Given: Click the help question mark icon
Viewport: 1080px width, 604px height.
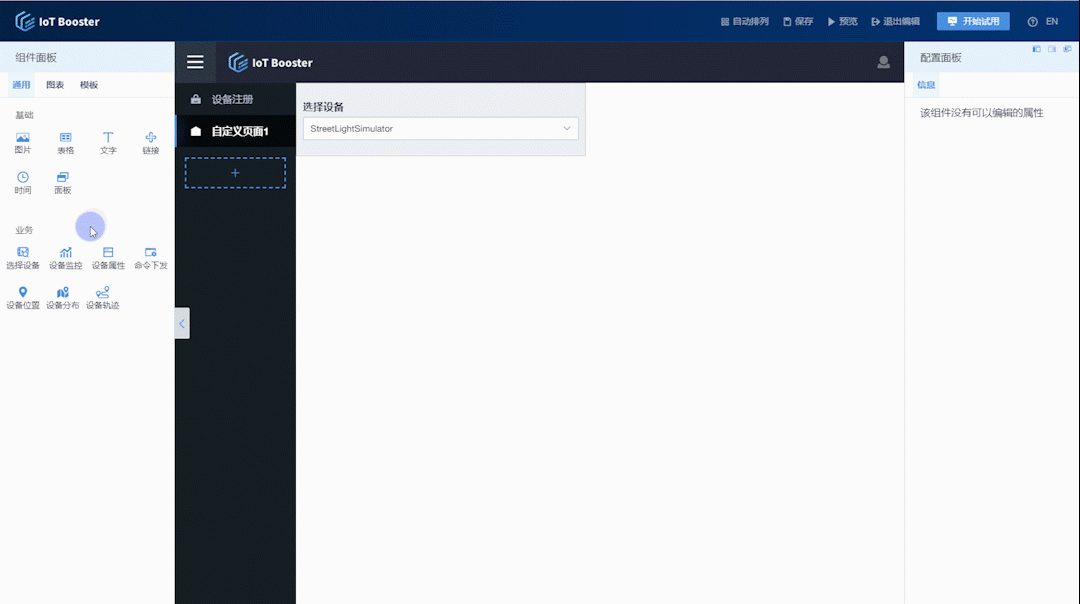Looking at the screenshot, I should point(1032,22).
